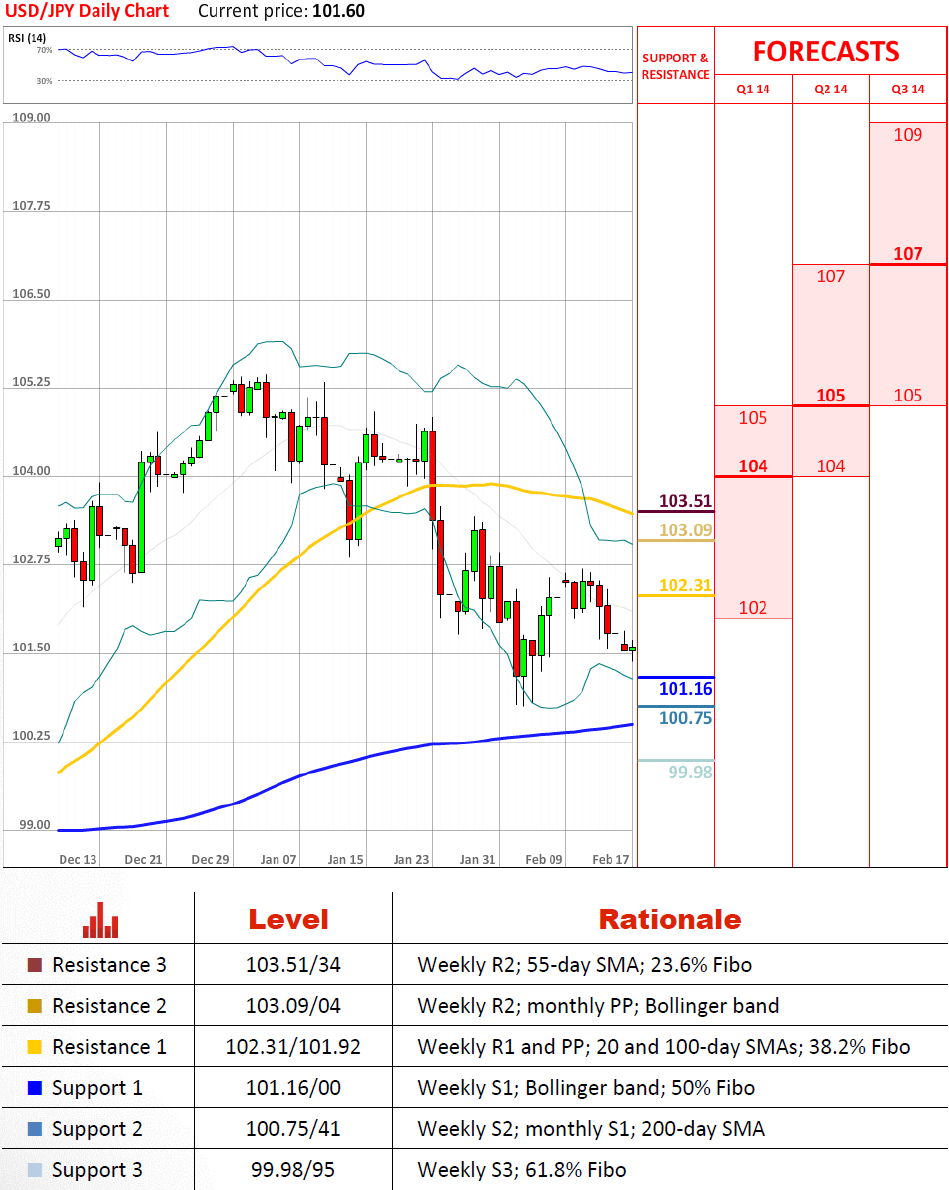Click the Resistance 3 dark red color square

click(35, 966)
